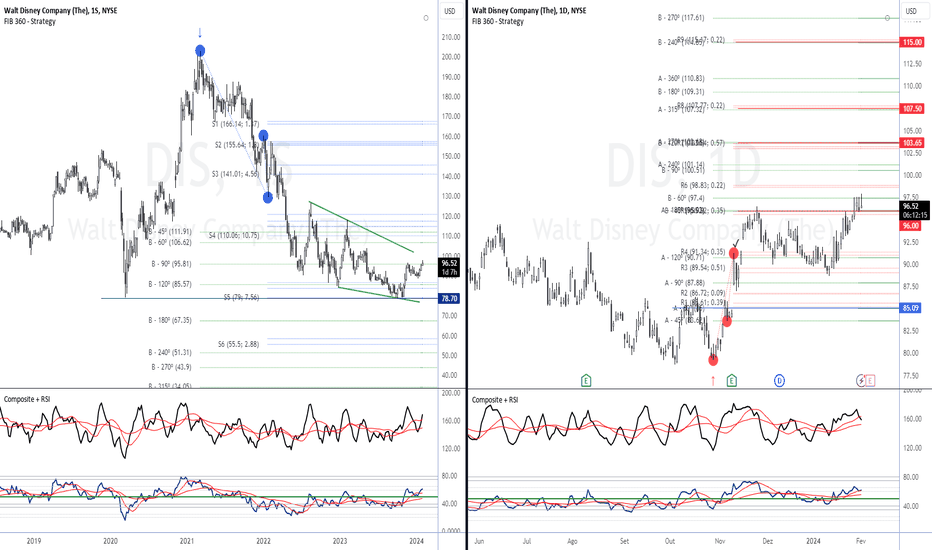Click the blue down arrow above 2021 peak
Image resolution: width=932 pixels, height=550 pixels.
tap(200, 32)
